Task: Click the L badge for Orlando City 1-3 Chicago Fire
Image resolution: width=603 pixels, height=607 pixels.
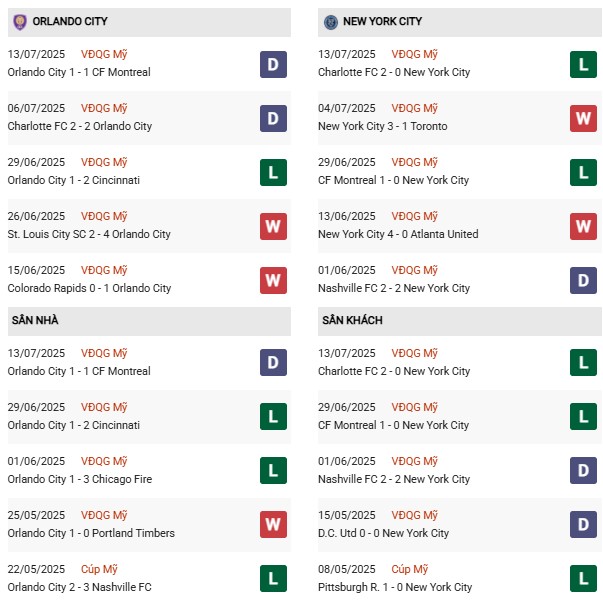Action: coord(273,471)
